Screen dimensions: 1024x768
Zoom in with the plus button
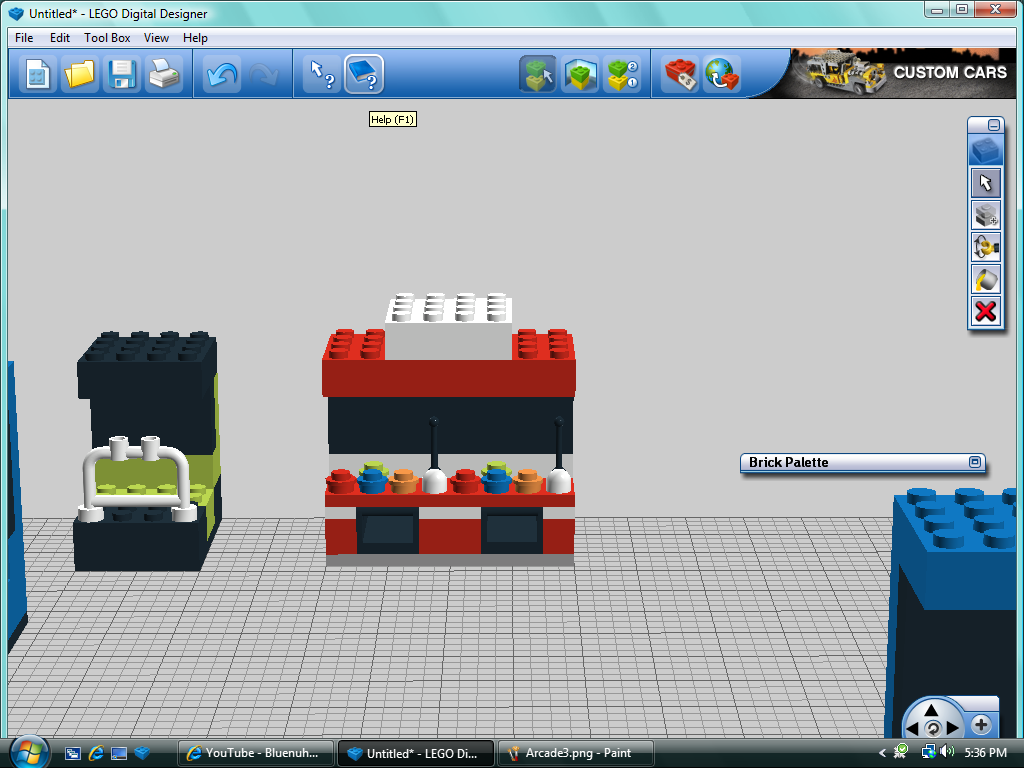pos(981,724)
